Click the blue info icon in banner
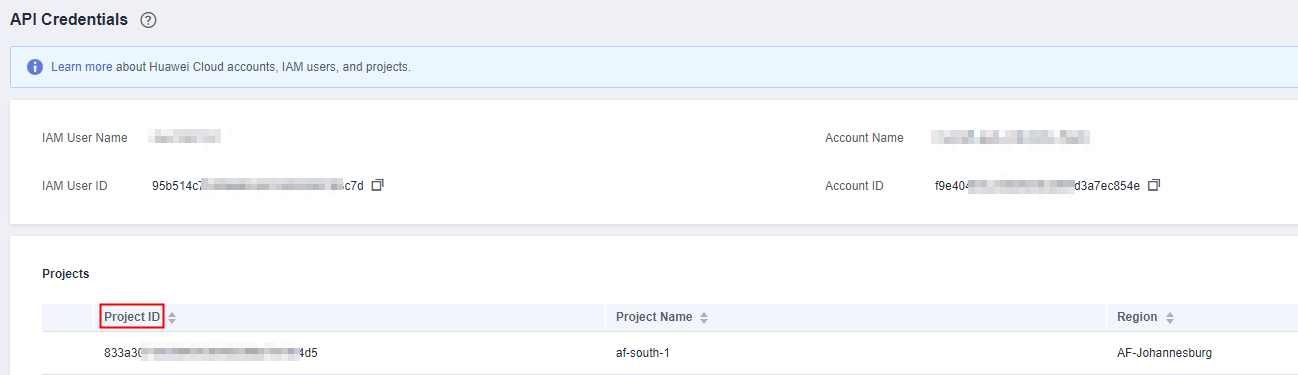The width and height of the screenshot is (1298, 375). (x=35, y=67)
